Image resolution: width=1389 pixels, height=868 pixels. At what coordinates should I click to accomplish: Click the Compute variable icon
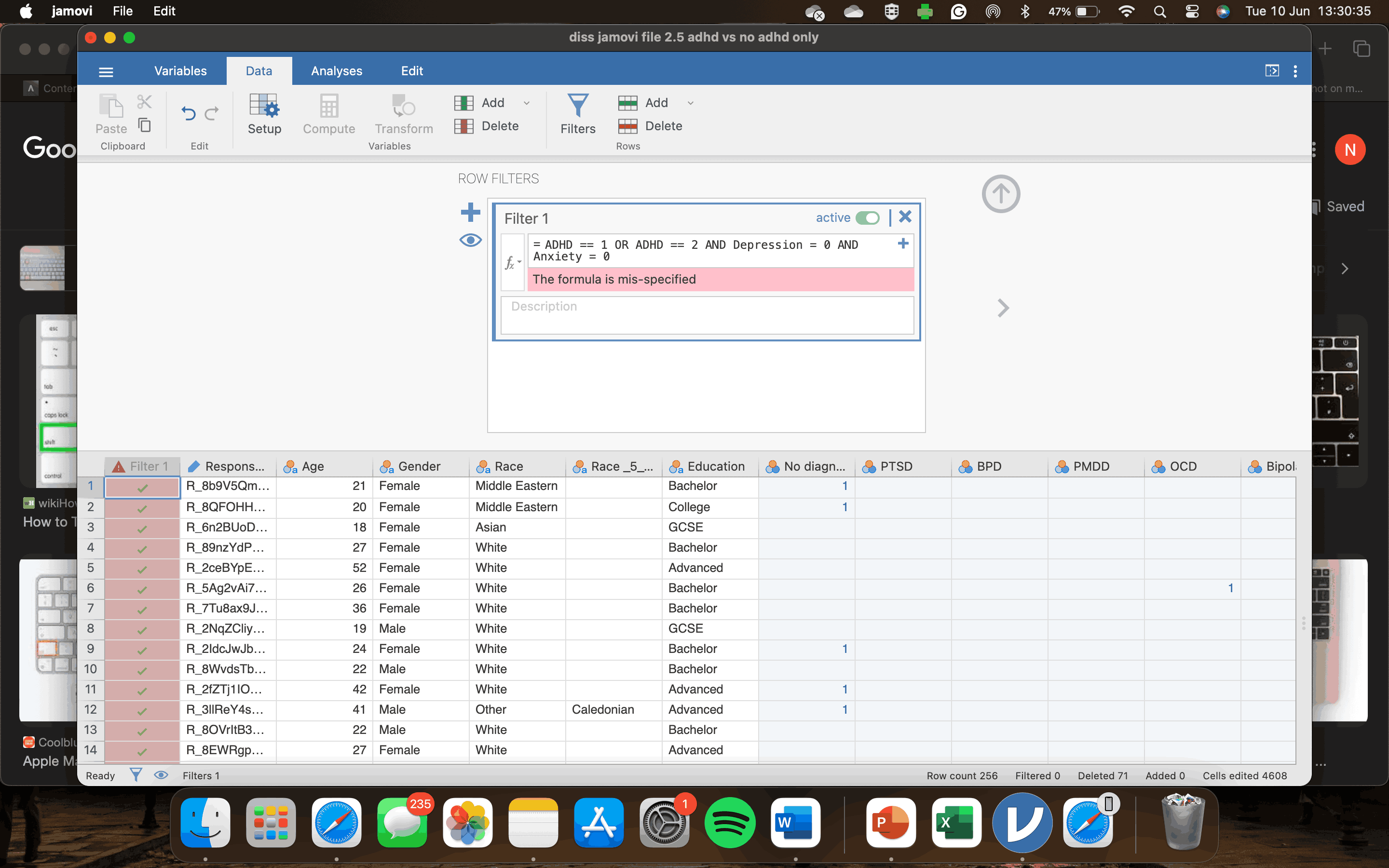point(329,114)
